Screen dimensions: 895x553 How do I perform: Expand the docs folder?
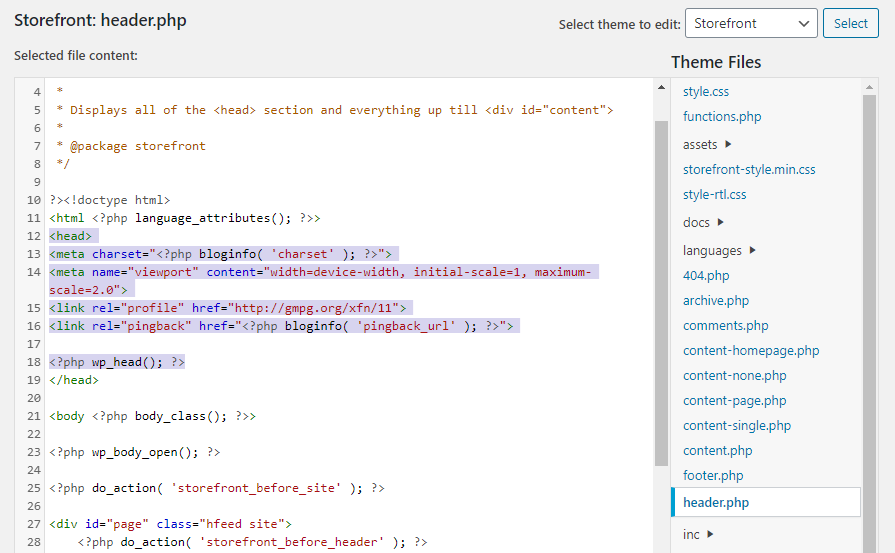tap(703, 223)
